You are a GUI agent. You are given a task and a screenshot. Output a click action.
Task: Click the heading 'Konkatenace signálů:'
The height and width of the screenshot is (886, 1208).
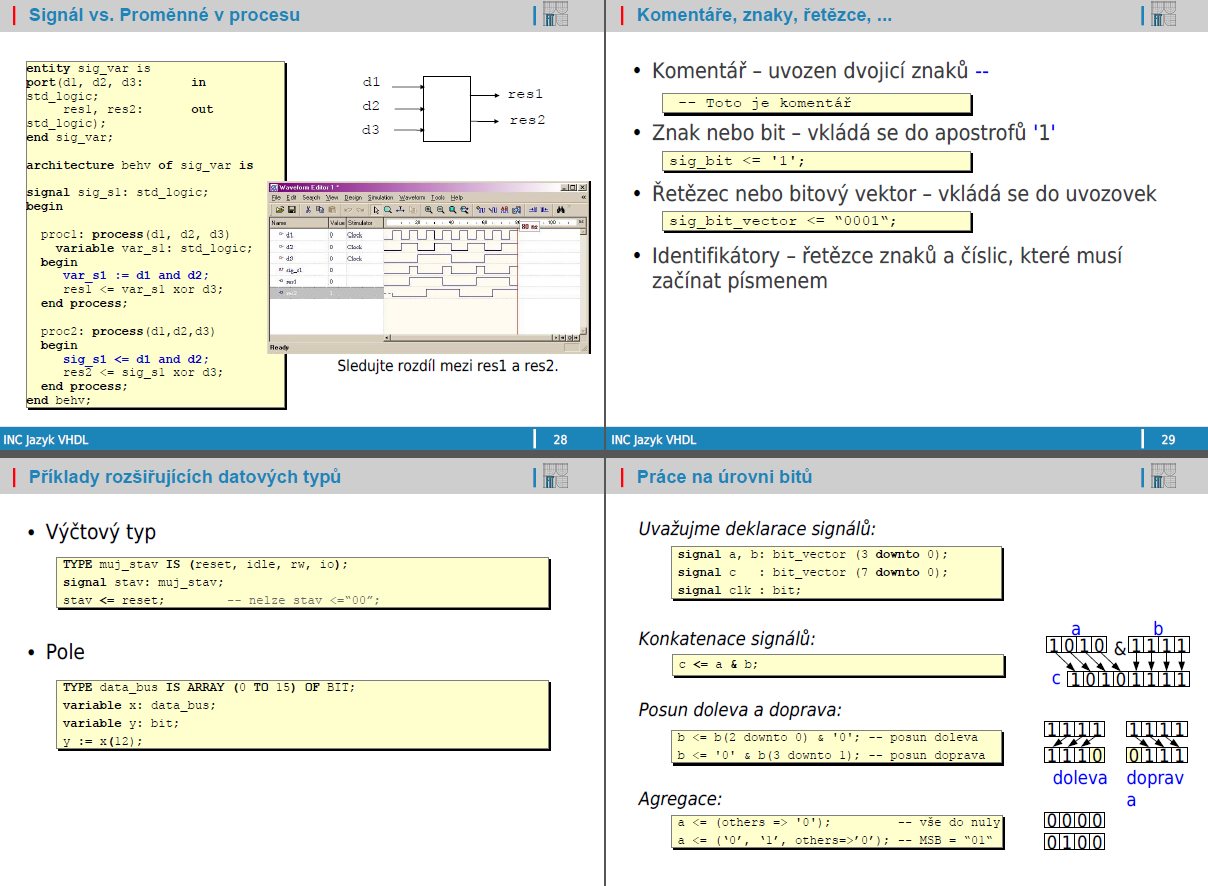(x=727, y=638)
